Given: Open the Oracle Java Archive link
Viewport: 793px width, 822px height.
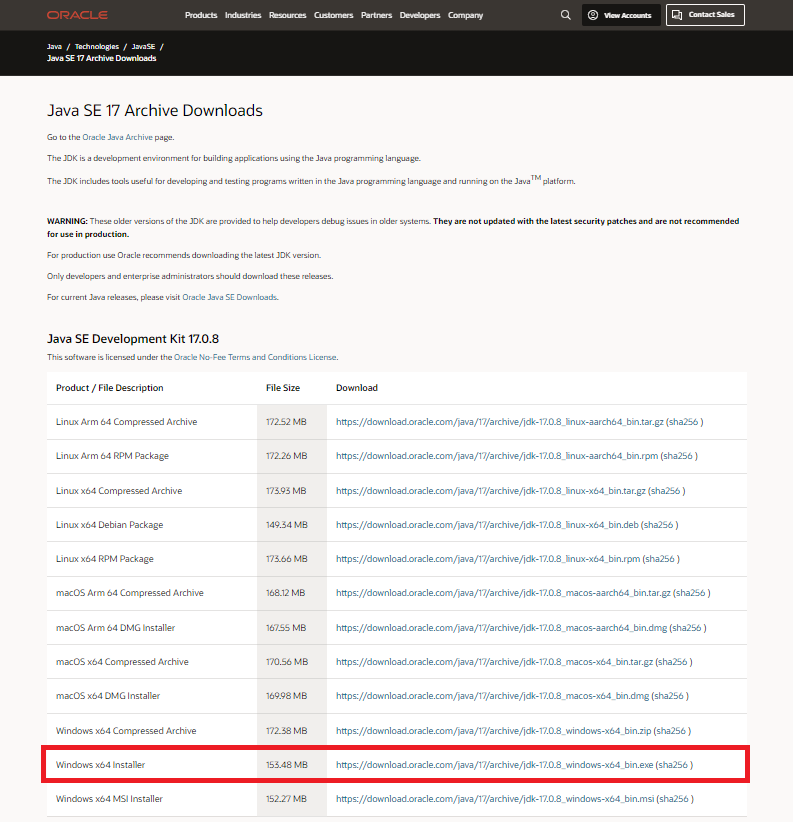Looking at the screenshot, I should tap(117, 137).
